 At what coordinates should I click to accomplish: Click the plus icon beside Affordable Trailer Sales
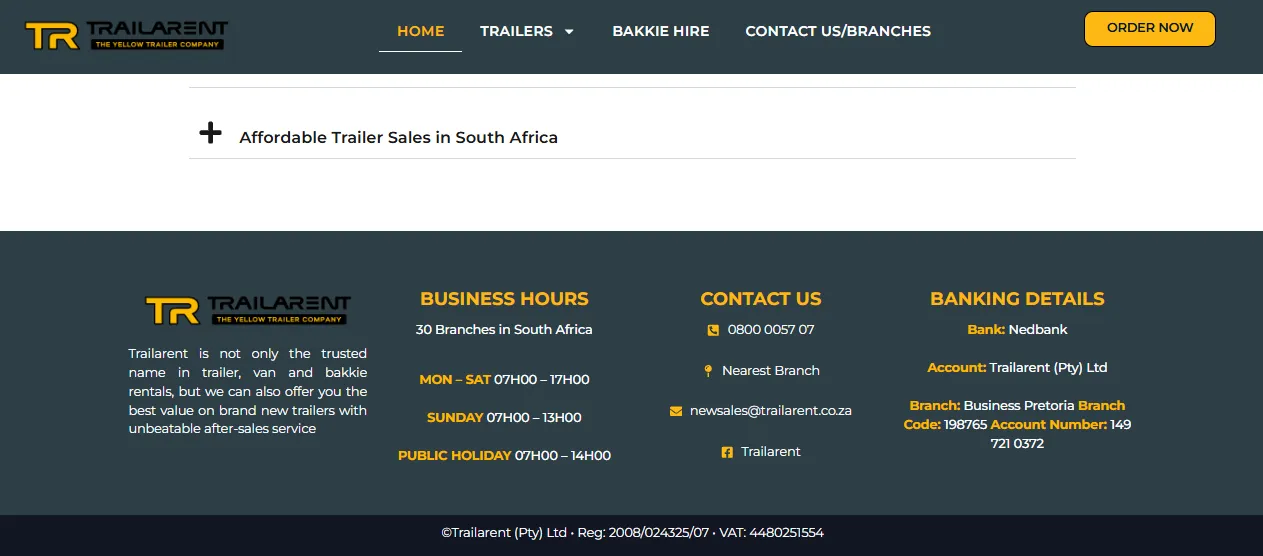pyautogui.click(x=210, y=133)
